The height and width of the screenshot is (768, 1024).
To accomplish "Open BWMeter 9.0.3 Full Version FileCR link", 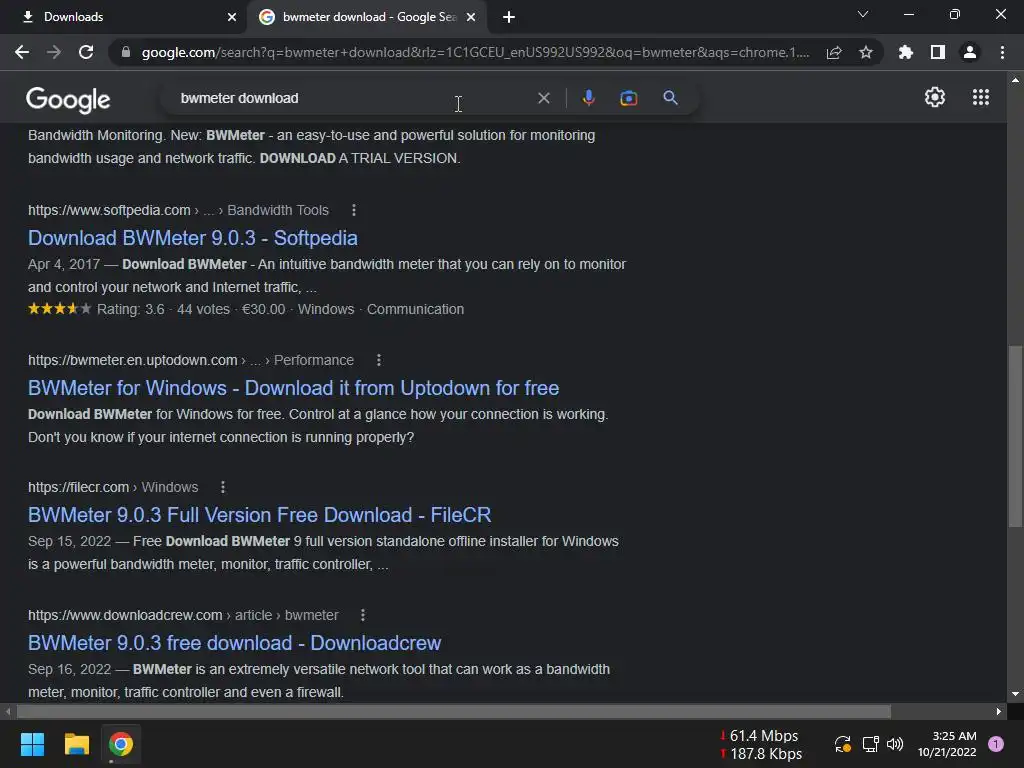I will [259, 515].
